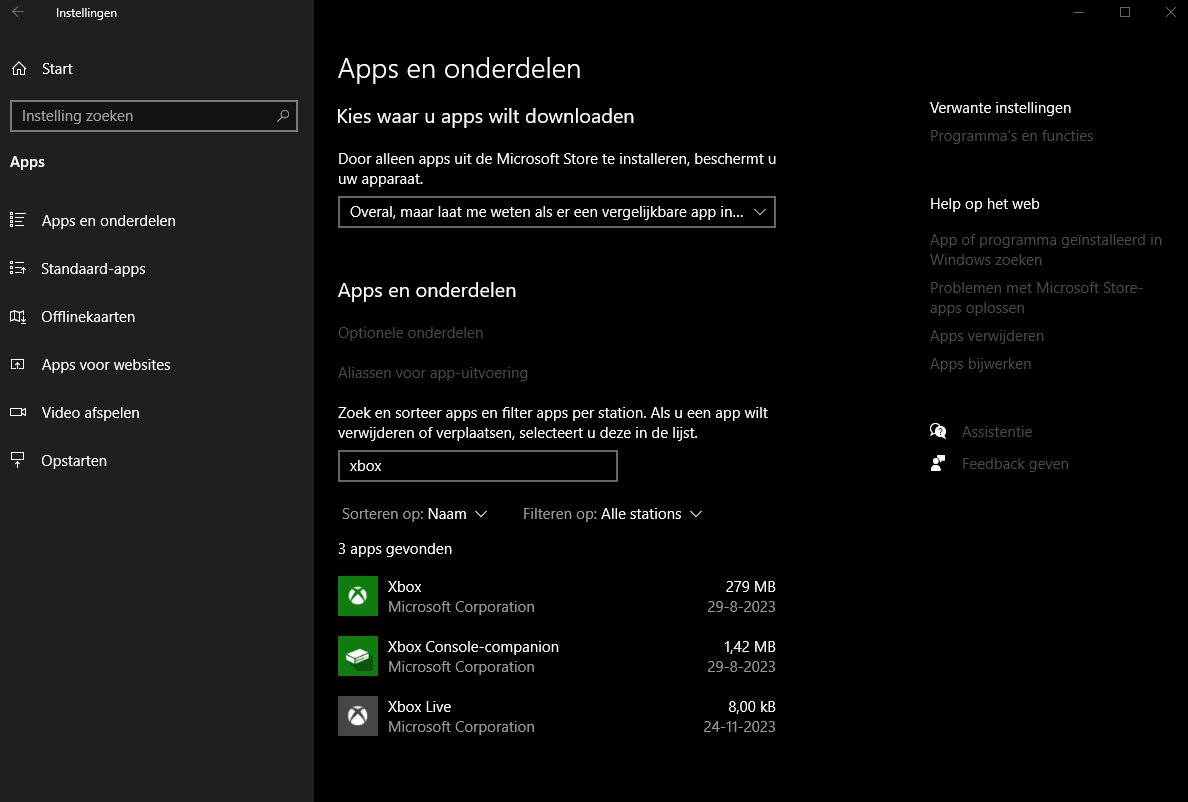Click the Xbox Console-companion app icon
Screen dimensions: 1188x802
point(357,656)
